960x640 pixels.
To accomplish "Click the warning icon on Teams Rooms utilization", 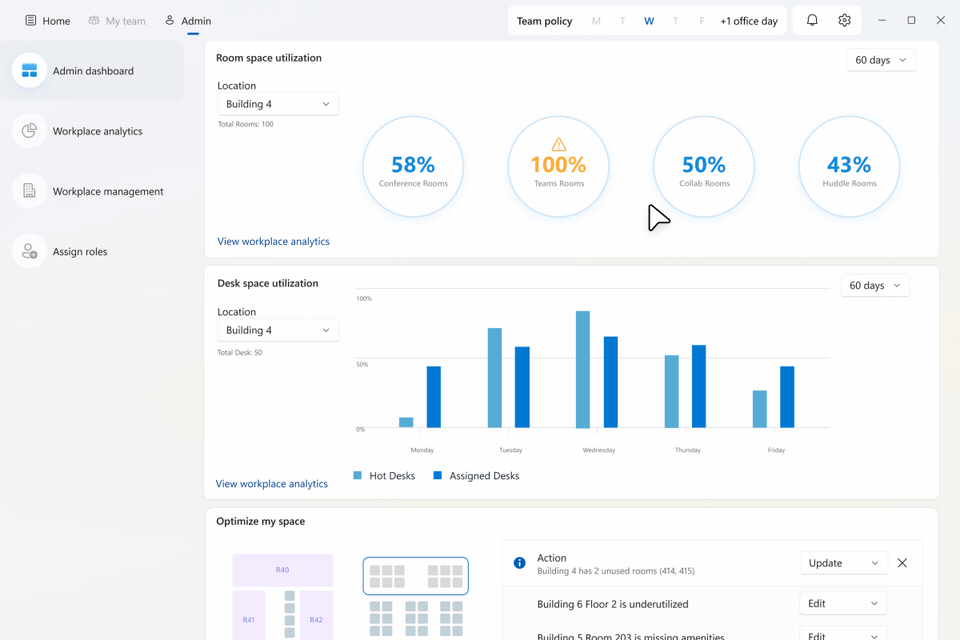I will pos(558,145).
